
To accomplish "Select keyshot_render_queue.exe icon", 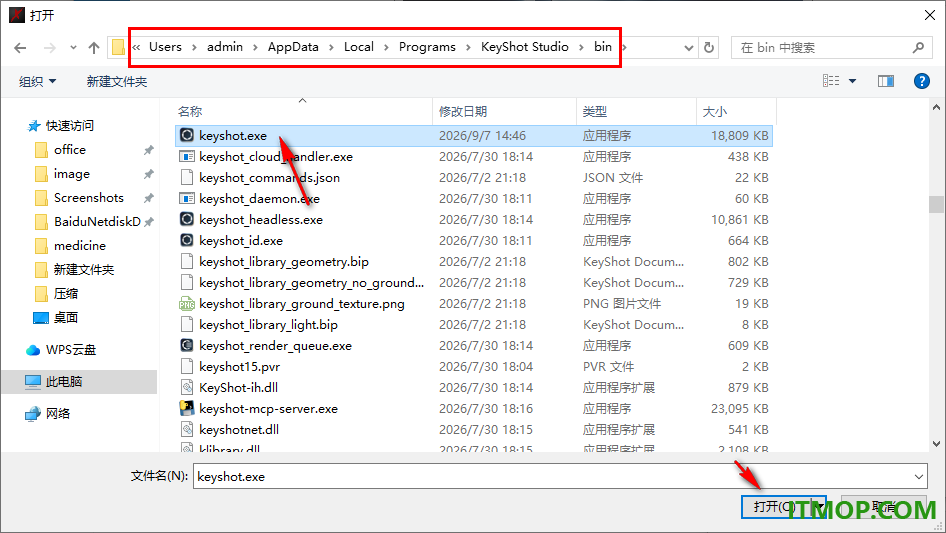I will (x=187, y=345).
